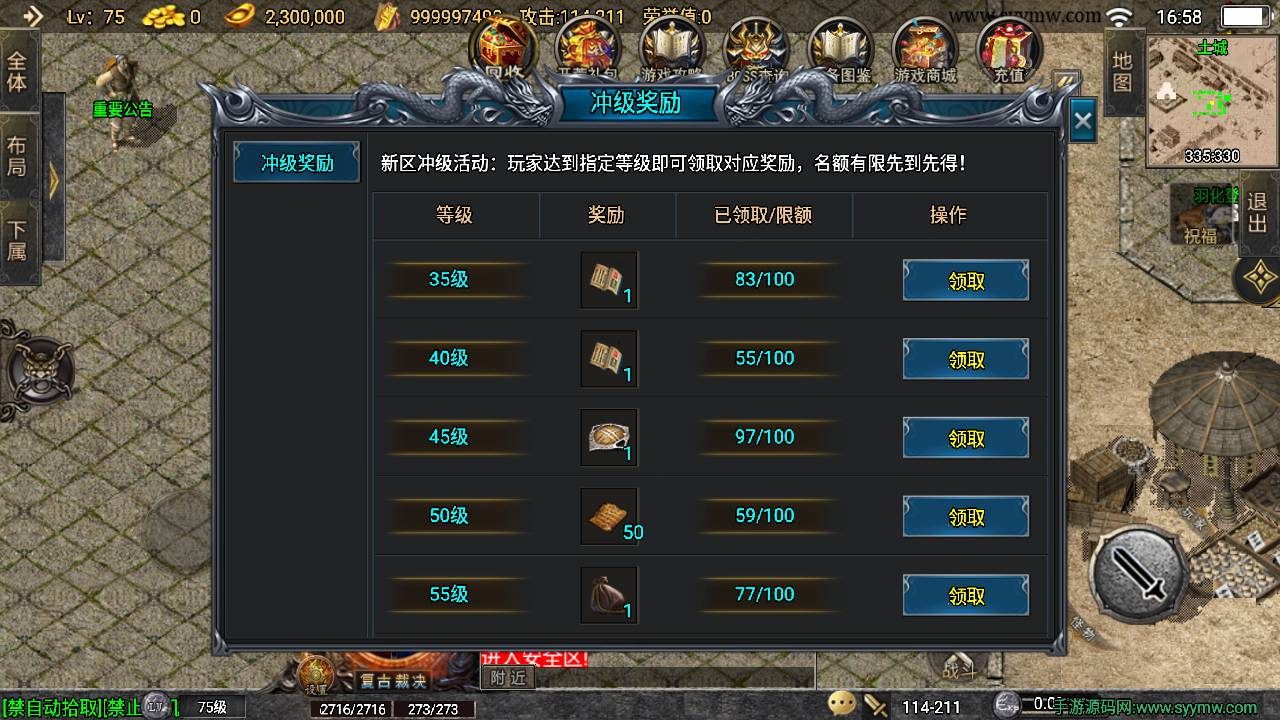Expand the top-left arrow menu

point(32,16)
